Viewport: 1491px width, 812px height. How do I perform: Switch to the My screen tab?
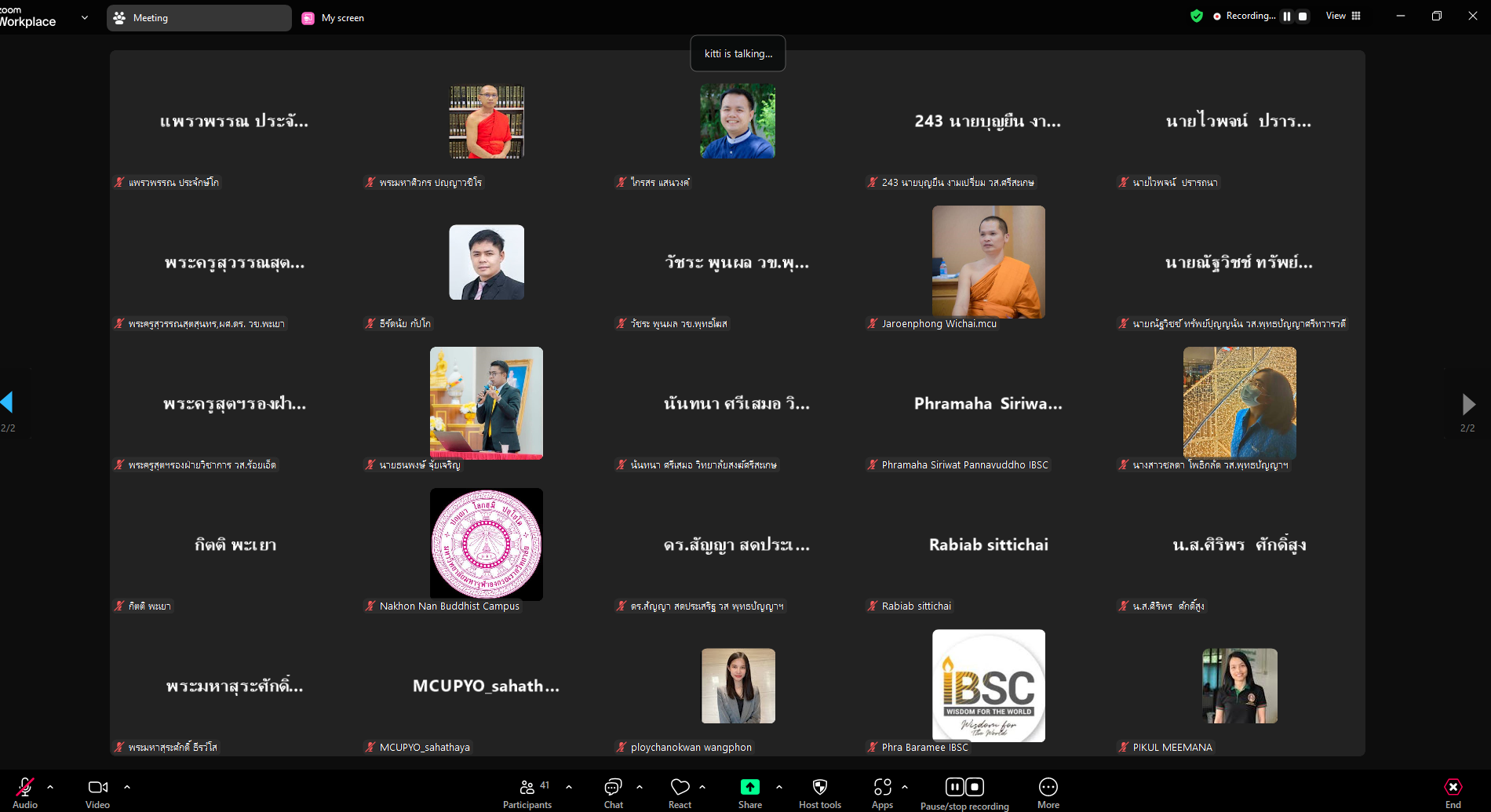coord(334,17)
